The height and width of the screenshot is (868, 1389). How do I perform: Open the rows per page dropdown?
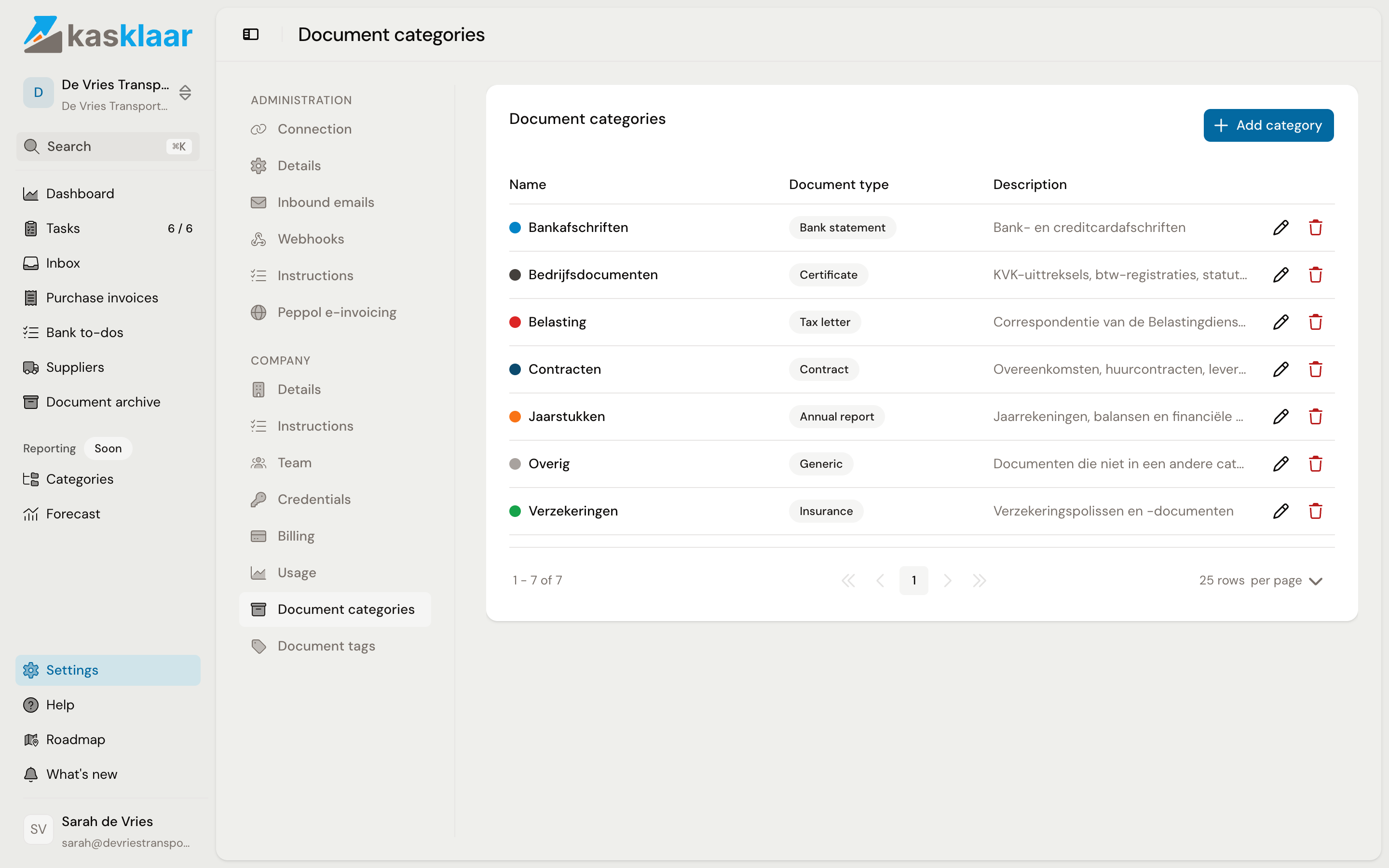1260,581
